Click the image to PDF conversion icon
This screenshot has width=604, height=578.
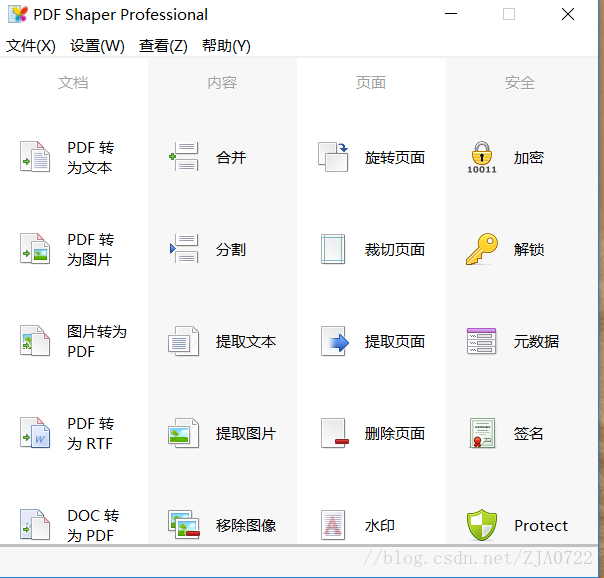point(35,341)
